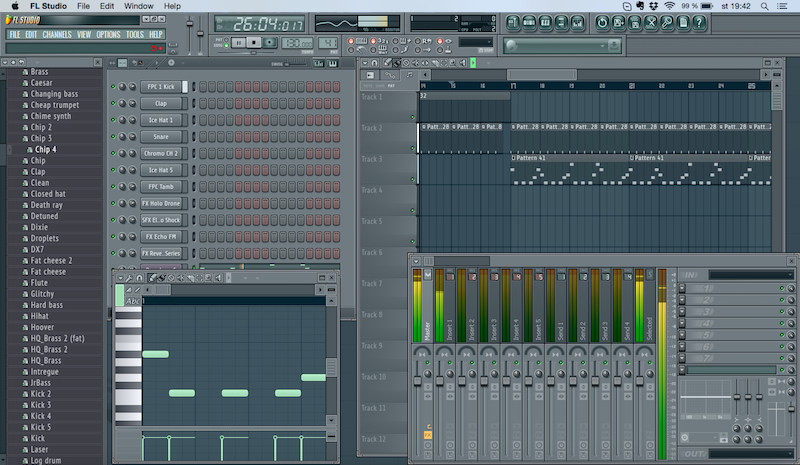The height and width of the screenshot is (465, 800).
Task: Toggle first step of Clap channel
Action: tap(203, 103)
